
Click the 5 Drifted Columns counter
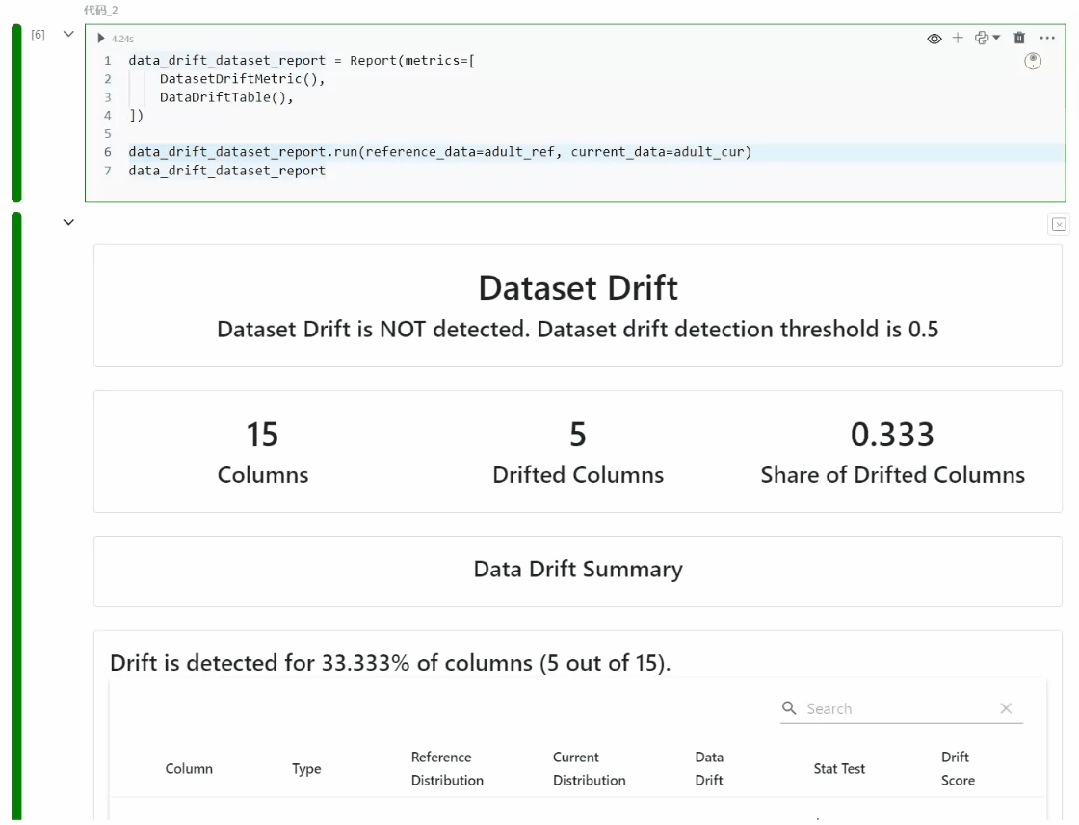click(x=578, y=452)
